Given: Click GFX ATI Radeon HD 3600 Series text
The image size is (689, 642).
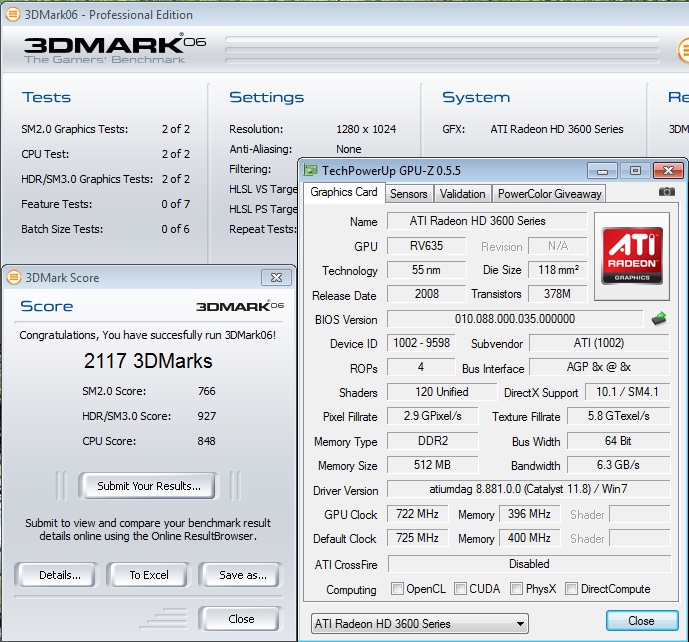Looking at the screenshot, I should [x=557, y=129].
